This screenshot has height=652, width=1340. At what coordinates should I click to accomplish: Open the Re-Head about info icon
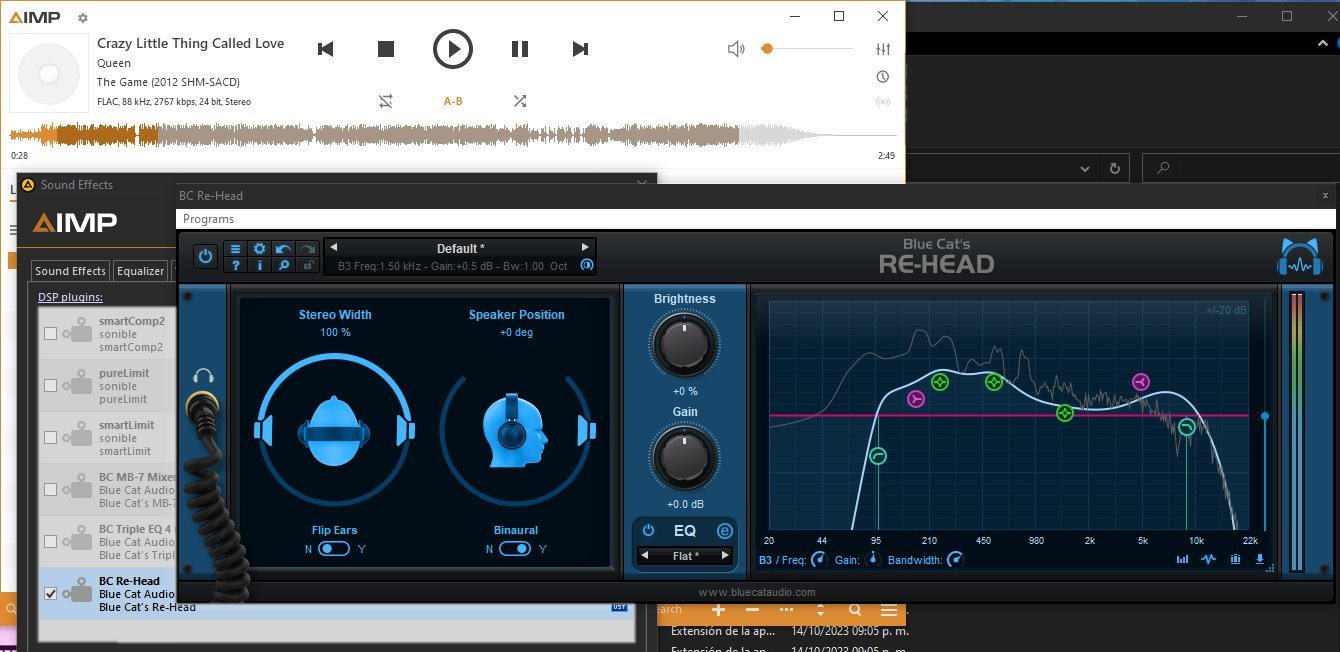click(260, 265)
